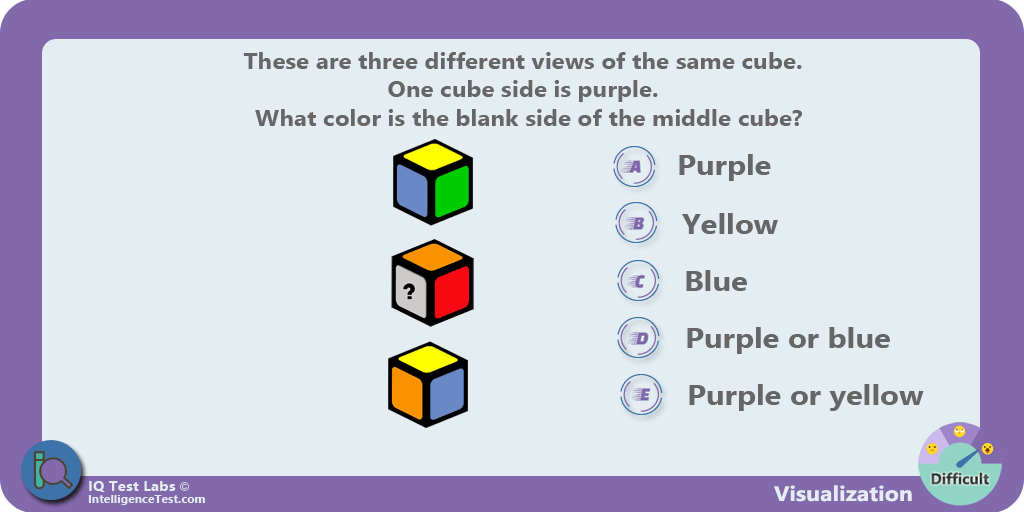Image resolution: width=1024 pixels, height=512 pixels.
Task: Choose the Purple or yellow answer text
Action: coord(805,395)
